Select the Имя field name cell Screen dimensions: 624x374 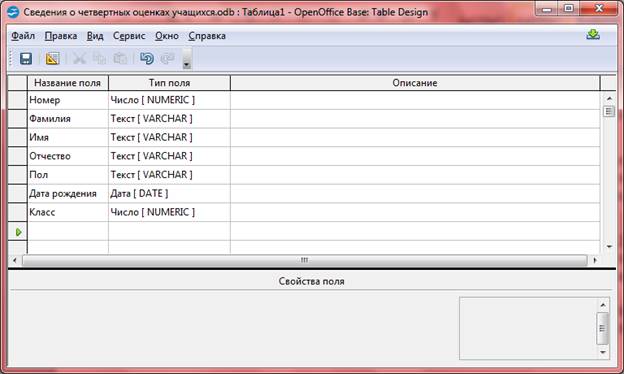(68, 137)
